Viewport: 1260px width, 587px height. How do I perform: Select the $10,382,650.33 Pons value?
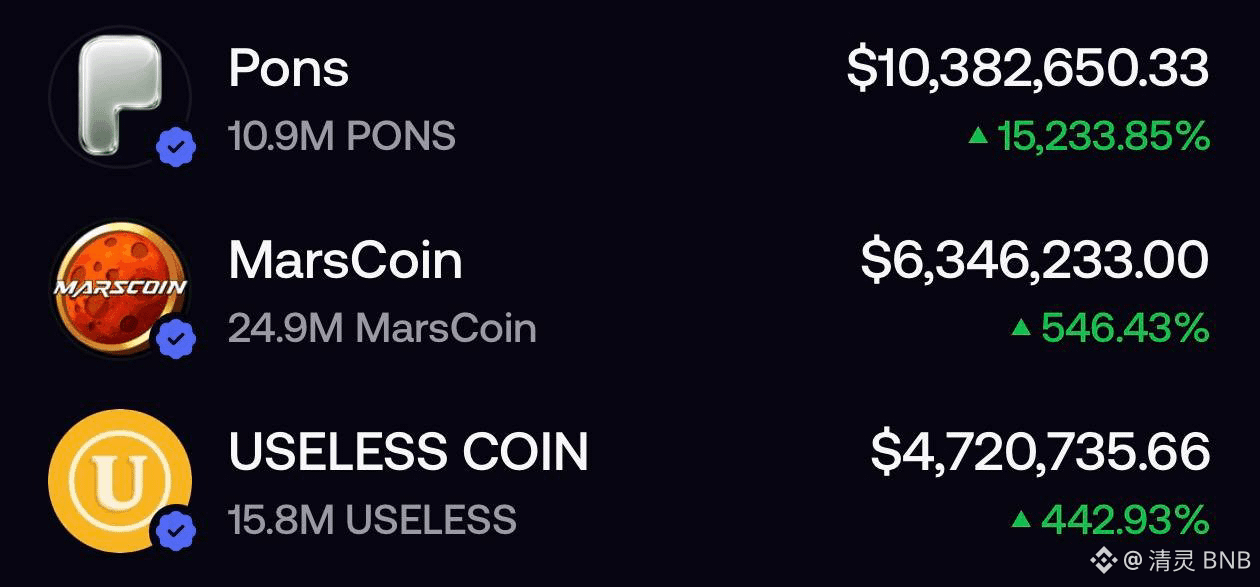click(1028, 70)
